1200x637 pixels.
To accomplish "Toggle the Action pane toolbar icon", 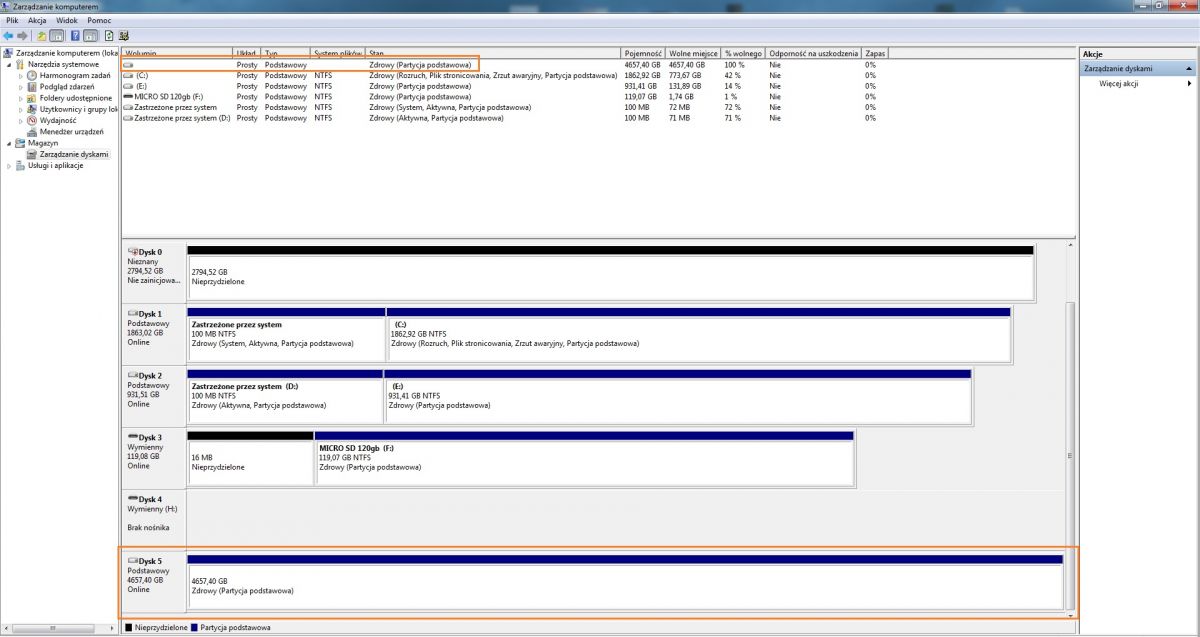I will (x=90, y=35).
